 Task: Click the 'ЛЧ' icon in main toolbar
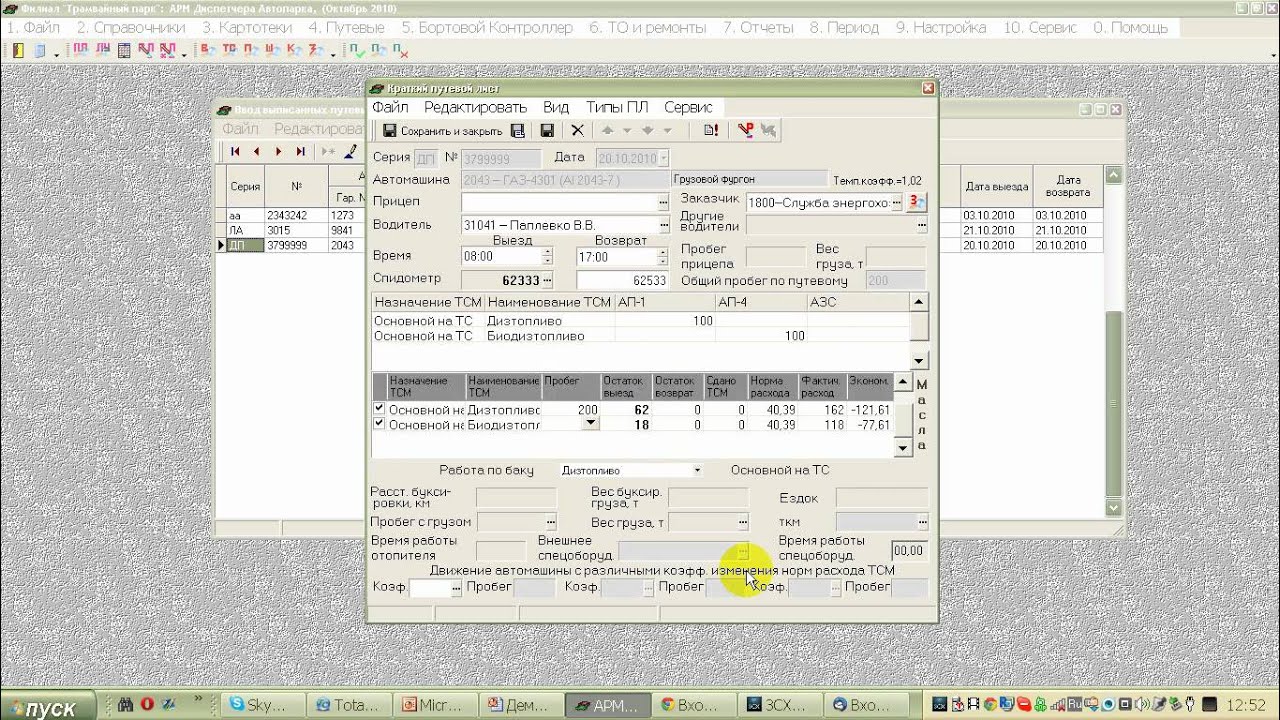(102, 50)
